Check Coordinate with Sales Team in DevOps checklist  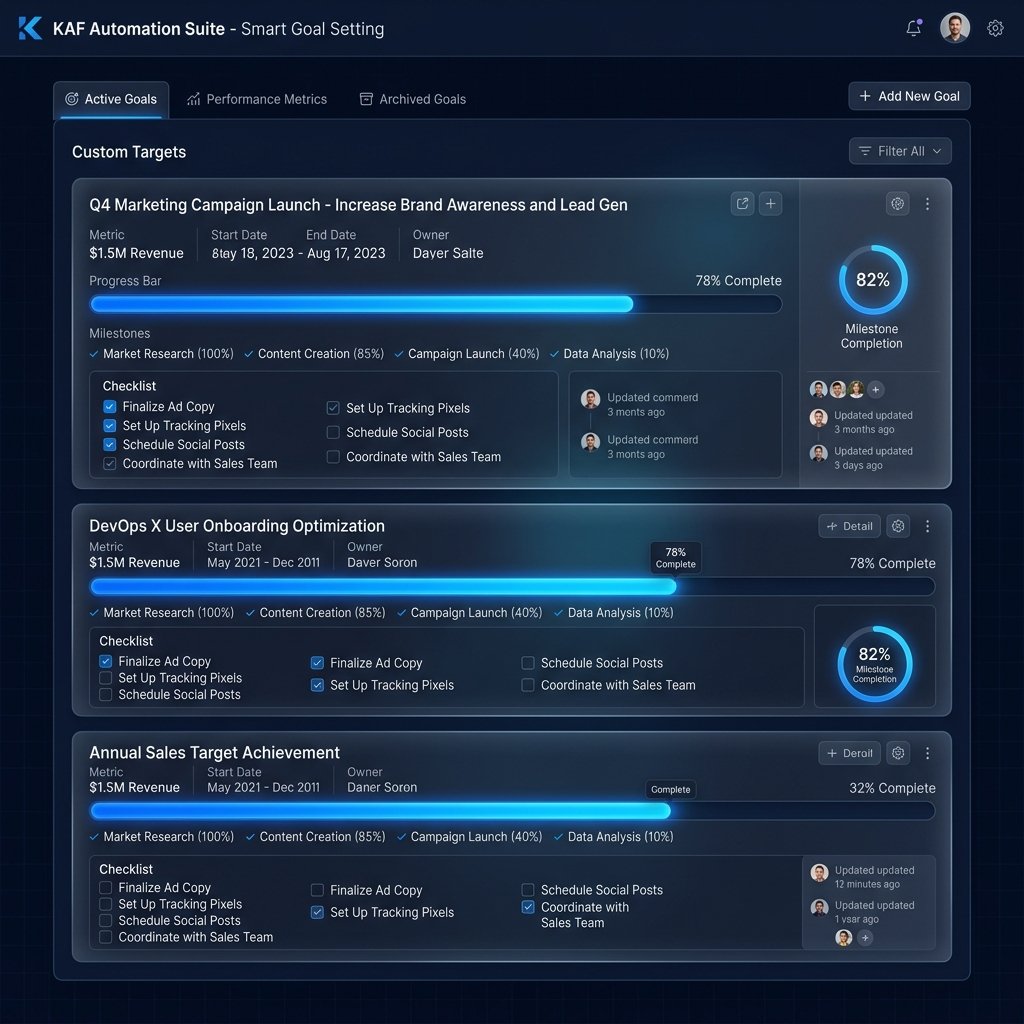coord(528,685)
